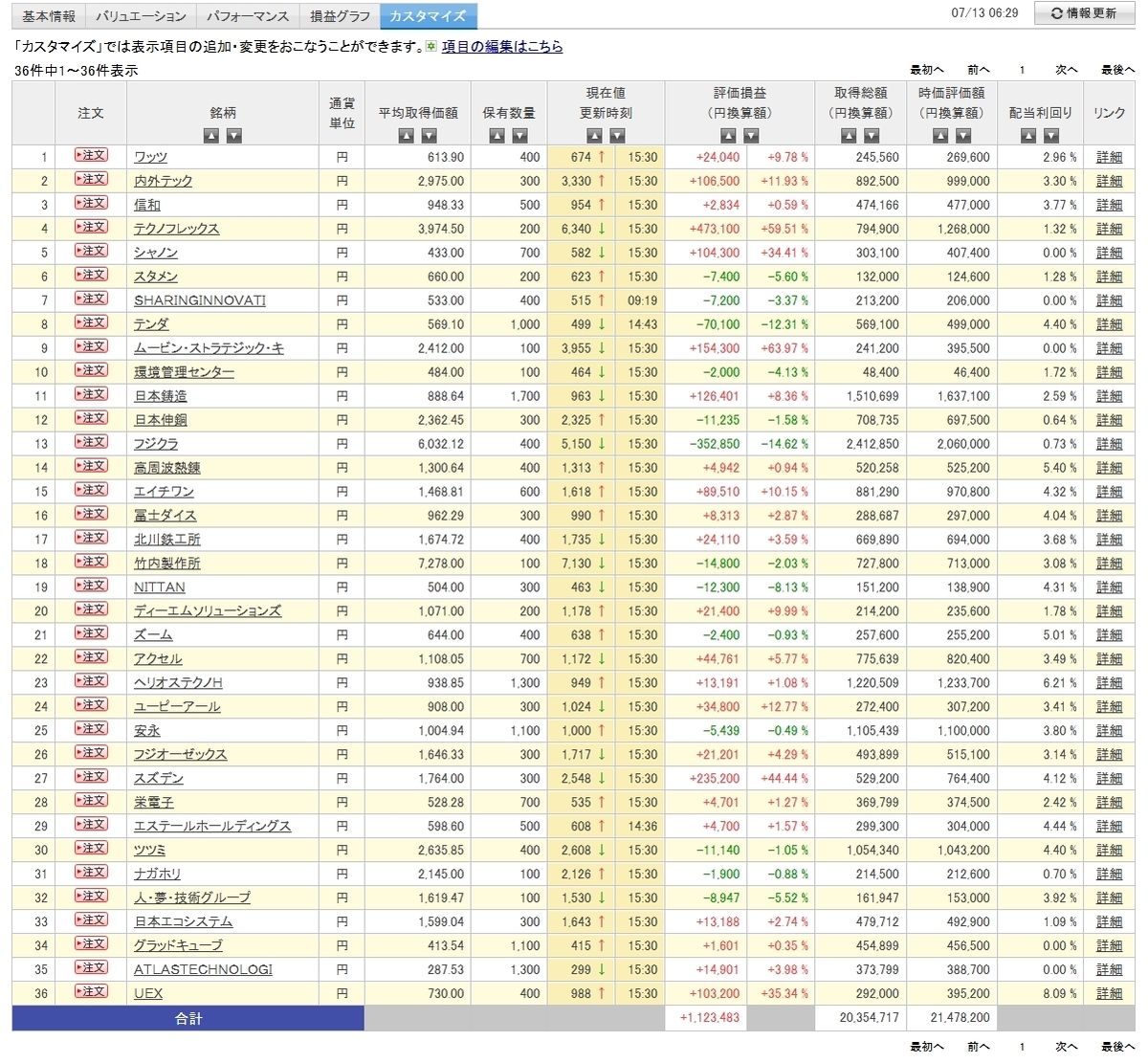This screenshot has height=1063, width=1148.
Task: Open テクノフレックス stock link
Action: [x=176, y=229]
